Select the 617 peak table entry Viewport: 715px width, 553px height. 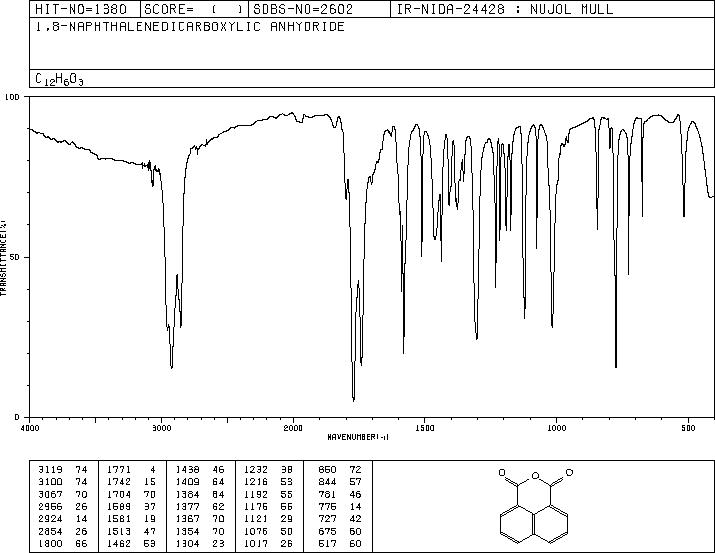pyautogui.click(x=340, y=544)
